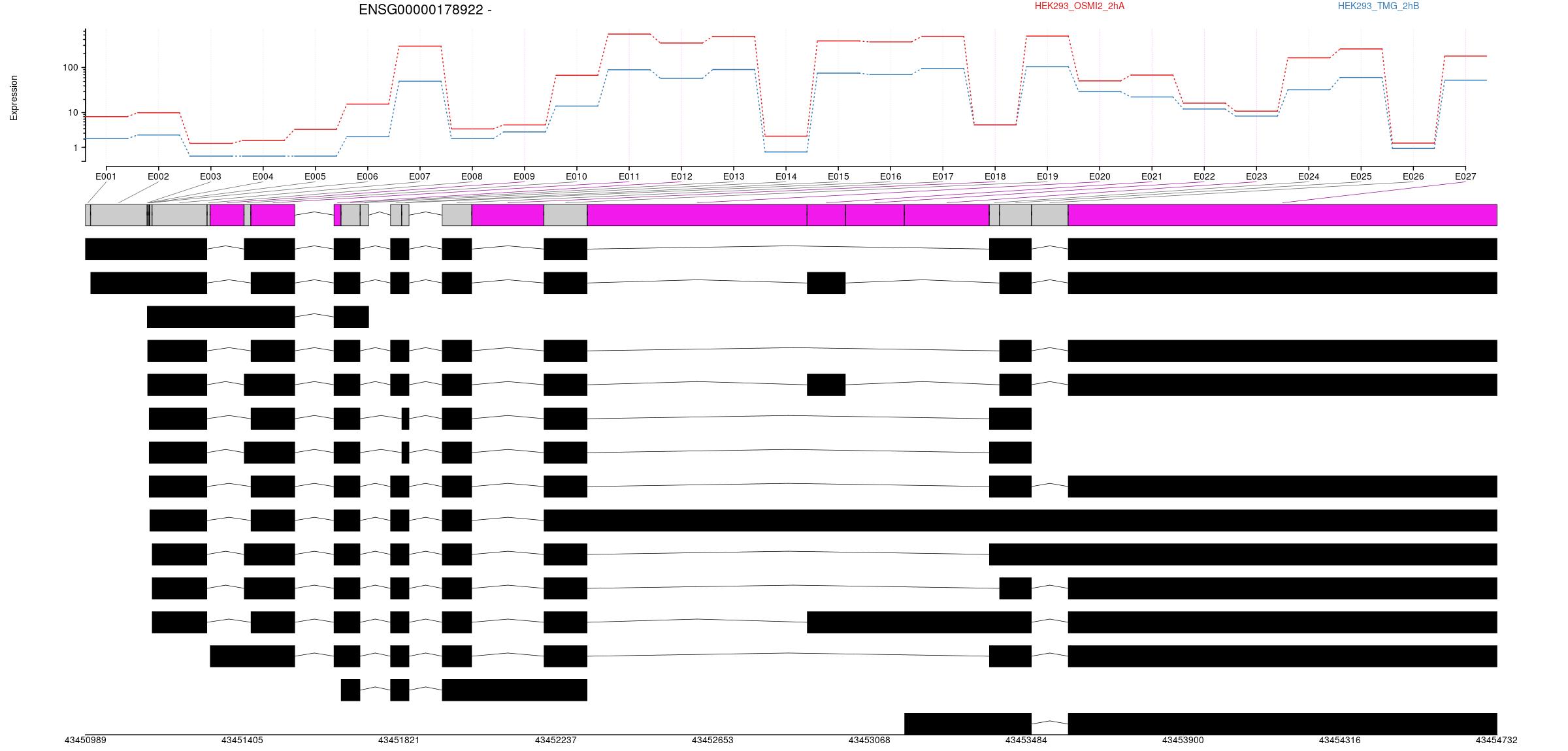Screen dimensions: 1568x751
Task: Click the y-axis tick value 1
Action: tap(75, 148)
